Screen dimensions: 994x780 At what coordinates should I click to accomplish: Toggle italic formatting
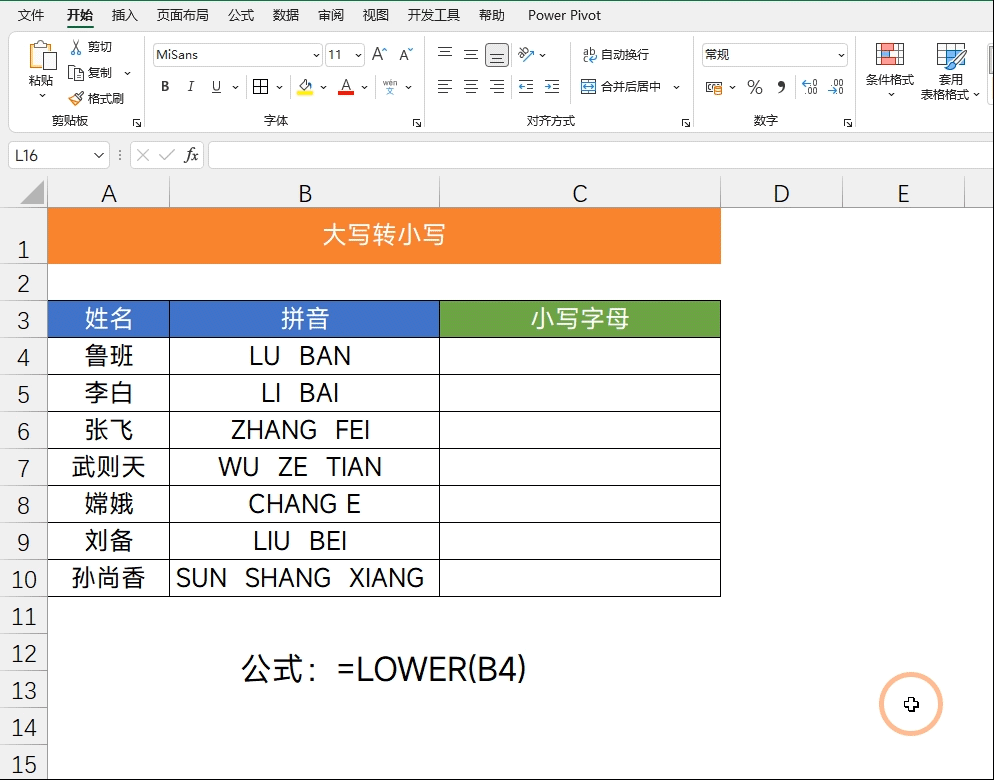coord(190,88)
